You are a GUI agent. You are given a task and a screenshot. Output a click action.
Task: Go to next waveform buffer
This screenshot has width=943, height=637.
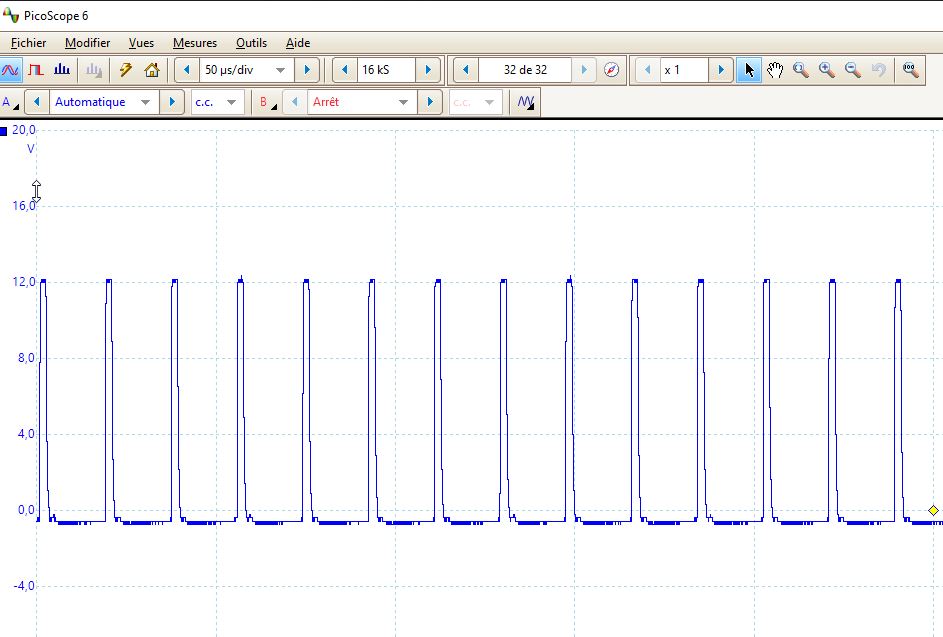tap(584, 70)
